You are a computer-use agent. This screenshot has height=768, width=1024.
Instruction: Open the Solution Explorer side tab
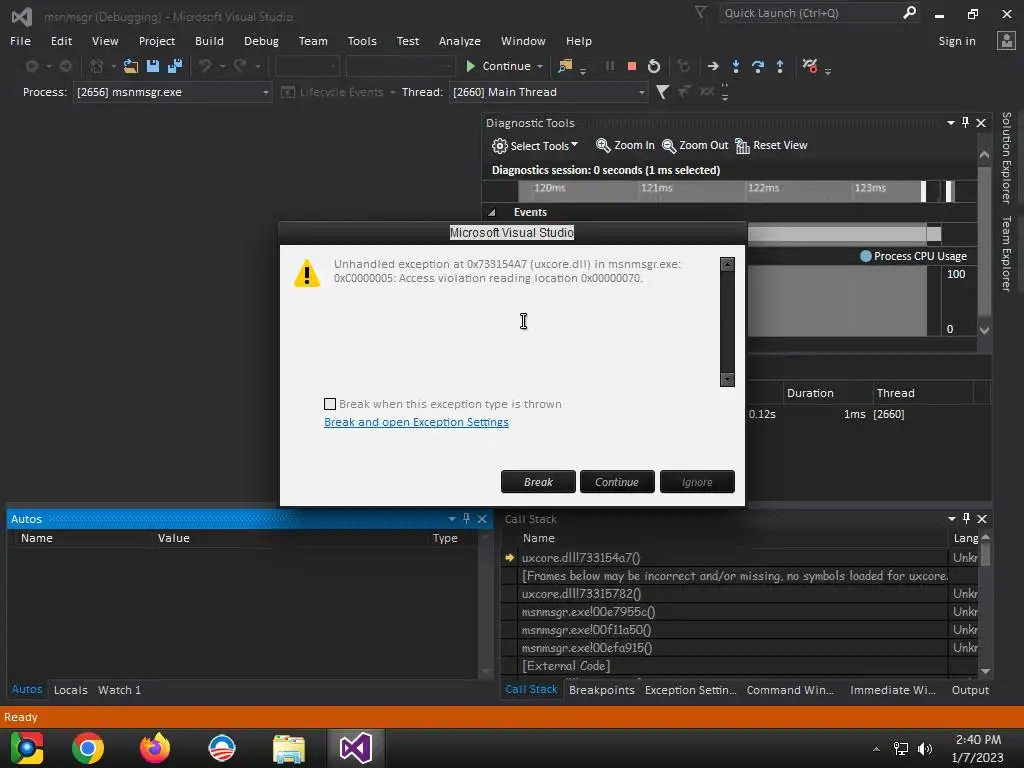[x=1006, y=157]
